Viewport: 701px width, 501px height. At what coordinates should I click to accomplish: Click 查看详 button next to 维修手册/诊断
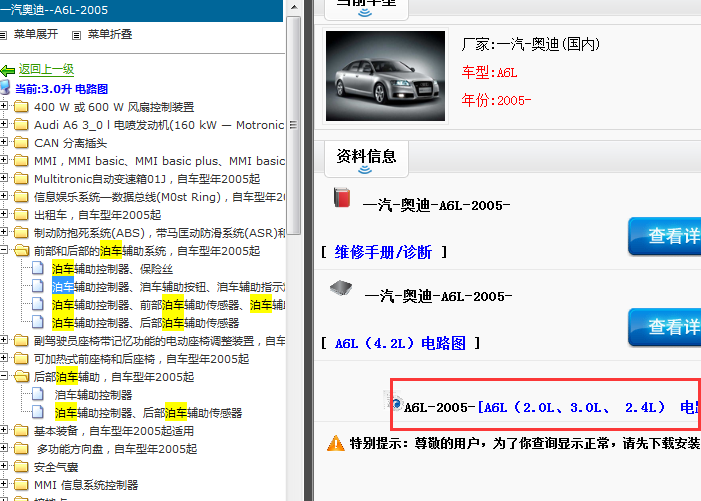point(665,236)
